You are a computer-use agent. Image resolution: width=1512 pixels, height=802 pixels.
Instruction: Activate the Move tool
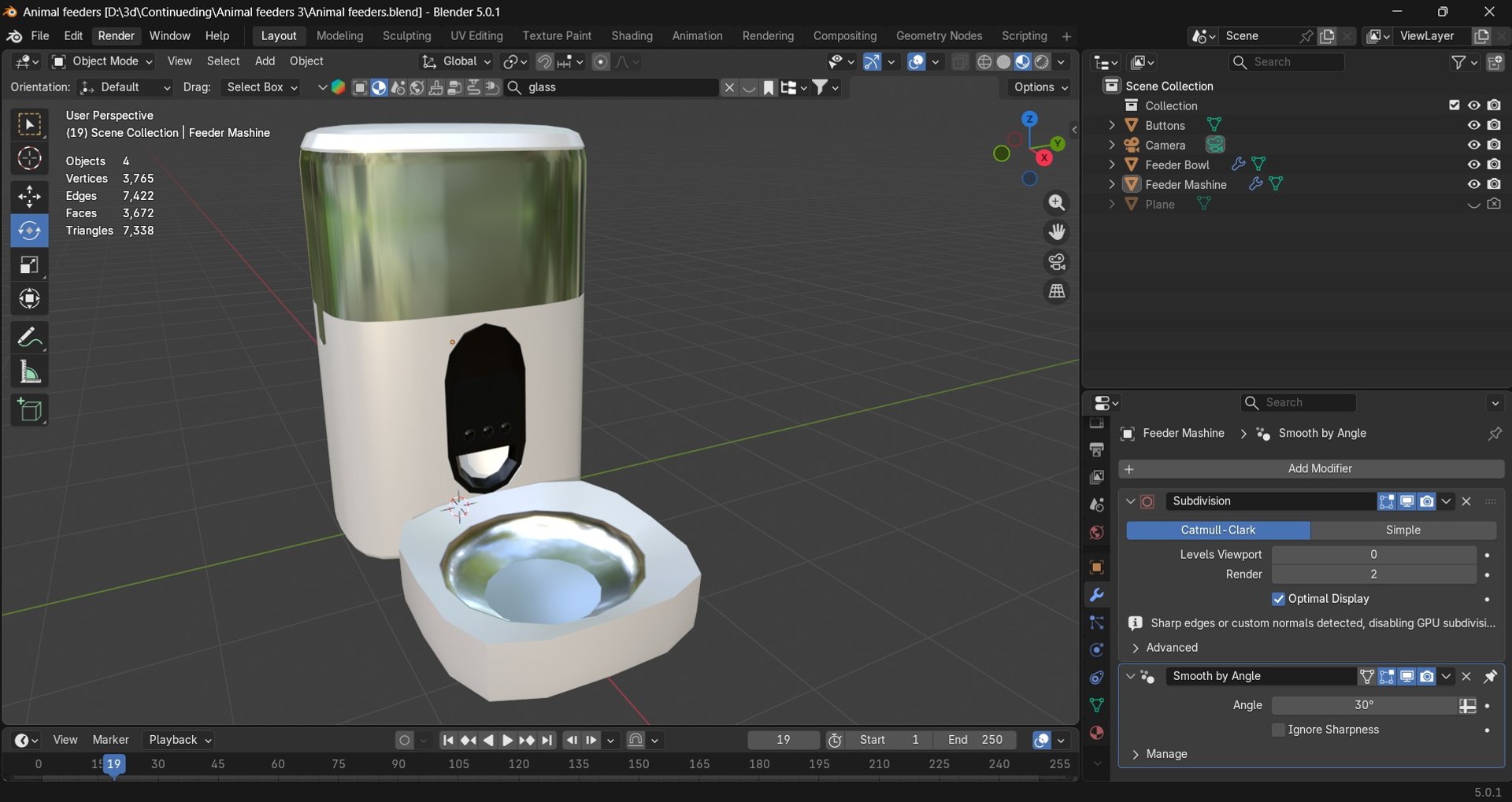29,196
